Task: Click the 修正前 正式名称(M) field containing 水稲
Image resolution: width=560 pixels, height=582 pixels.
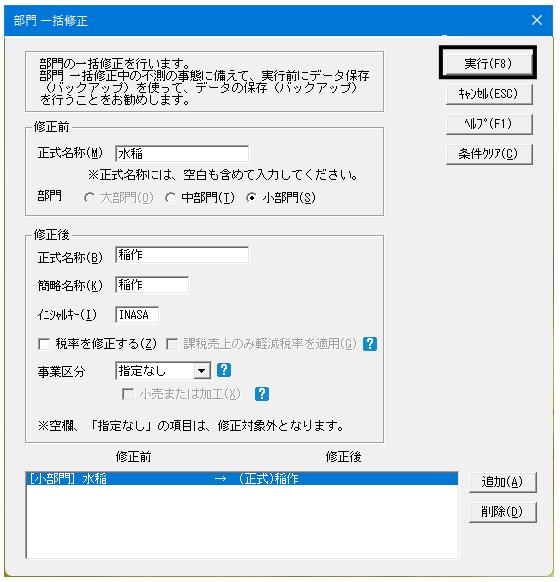Action: [x=182, y=154]
